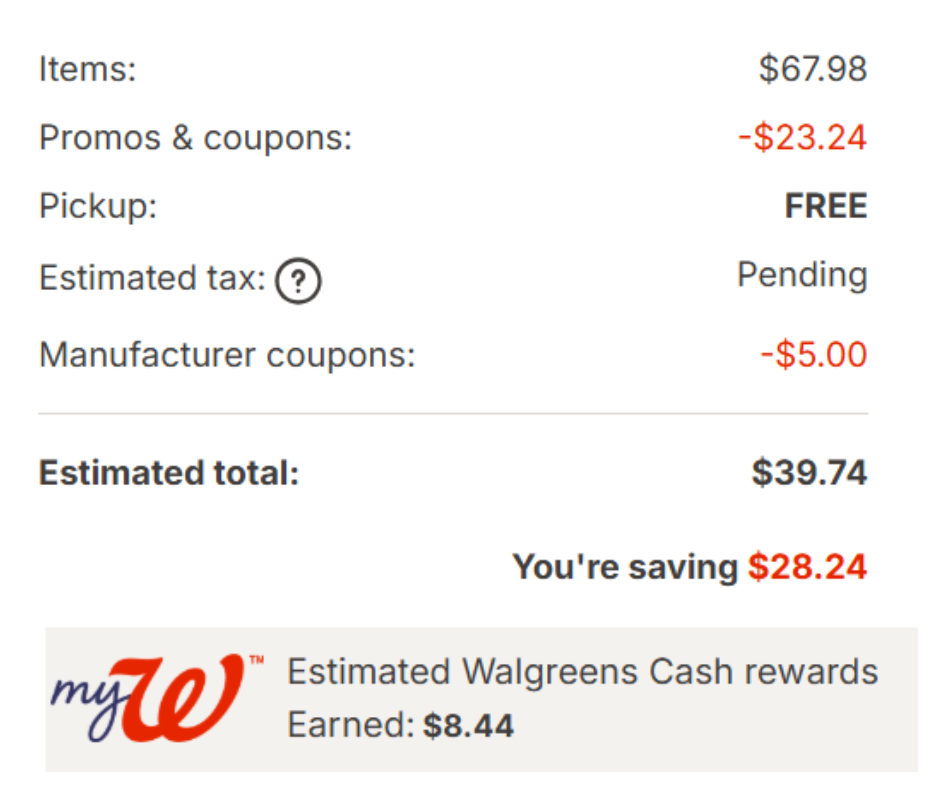This screenshot has height=788, width=940.
Task: Click the Pending tax status
Action: [802, 274]
